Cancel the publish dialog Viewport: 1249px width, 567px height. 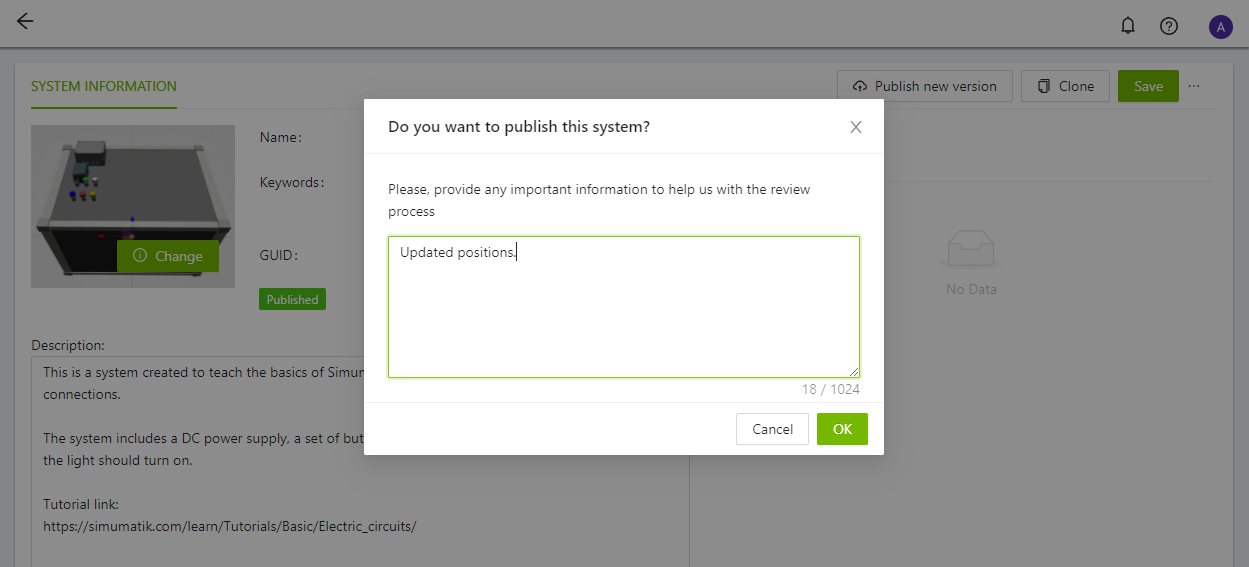772,429
